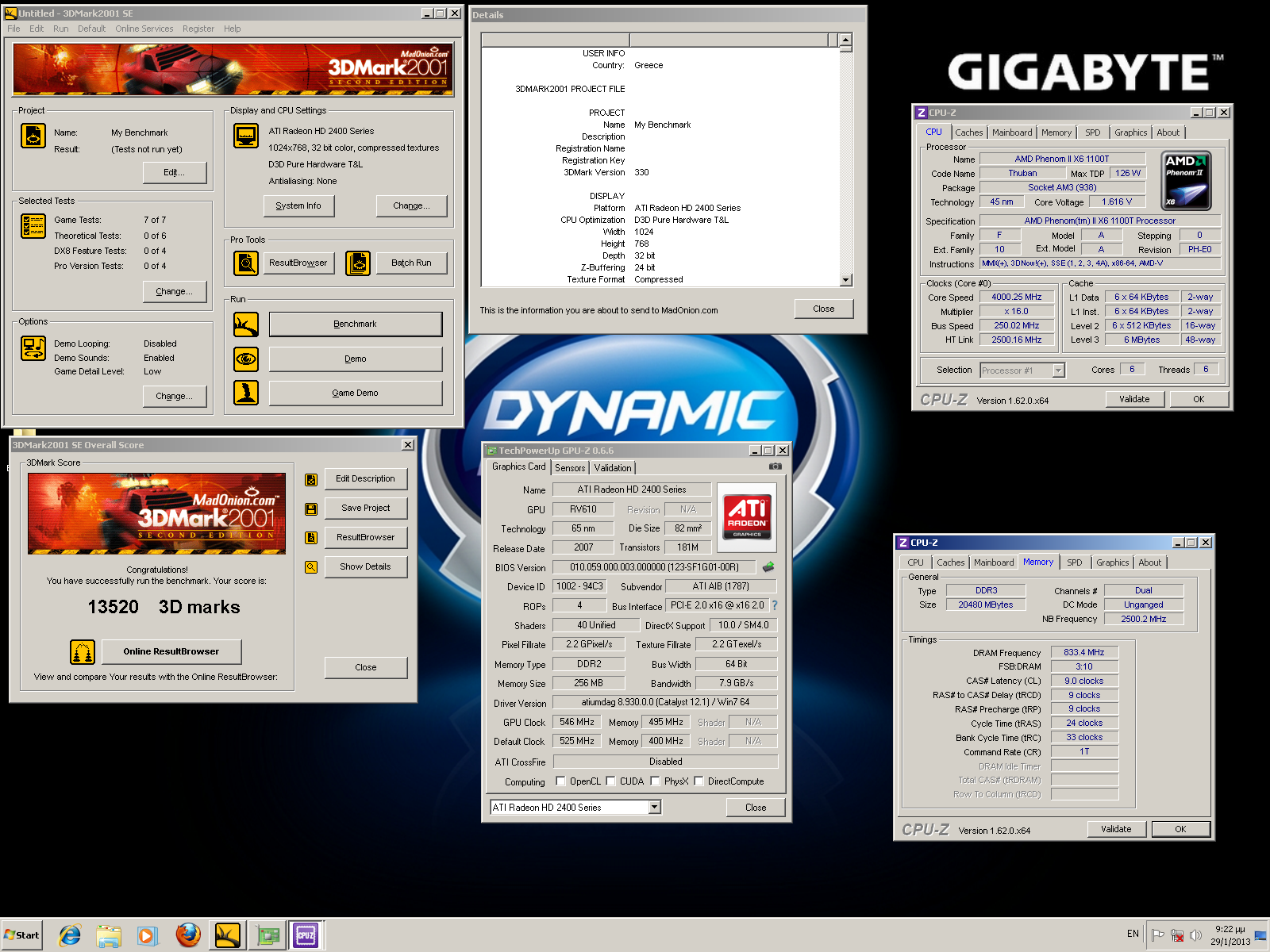Click the Selected Tests checklist icon
1270x952 pixels.
pyautogui.click(x=33, y=226)
